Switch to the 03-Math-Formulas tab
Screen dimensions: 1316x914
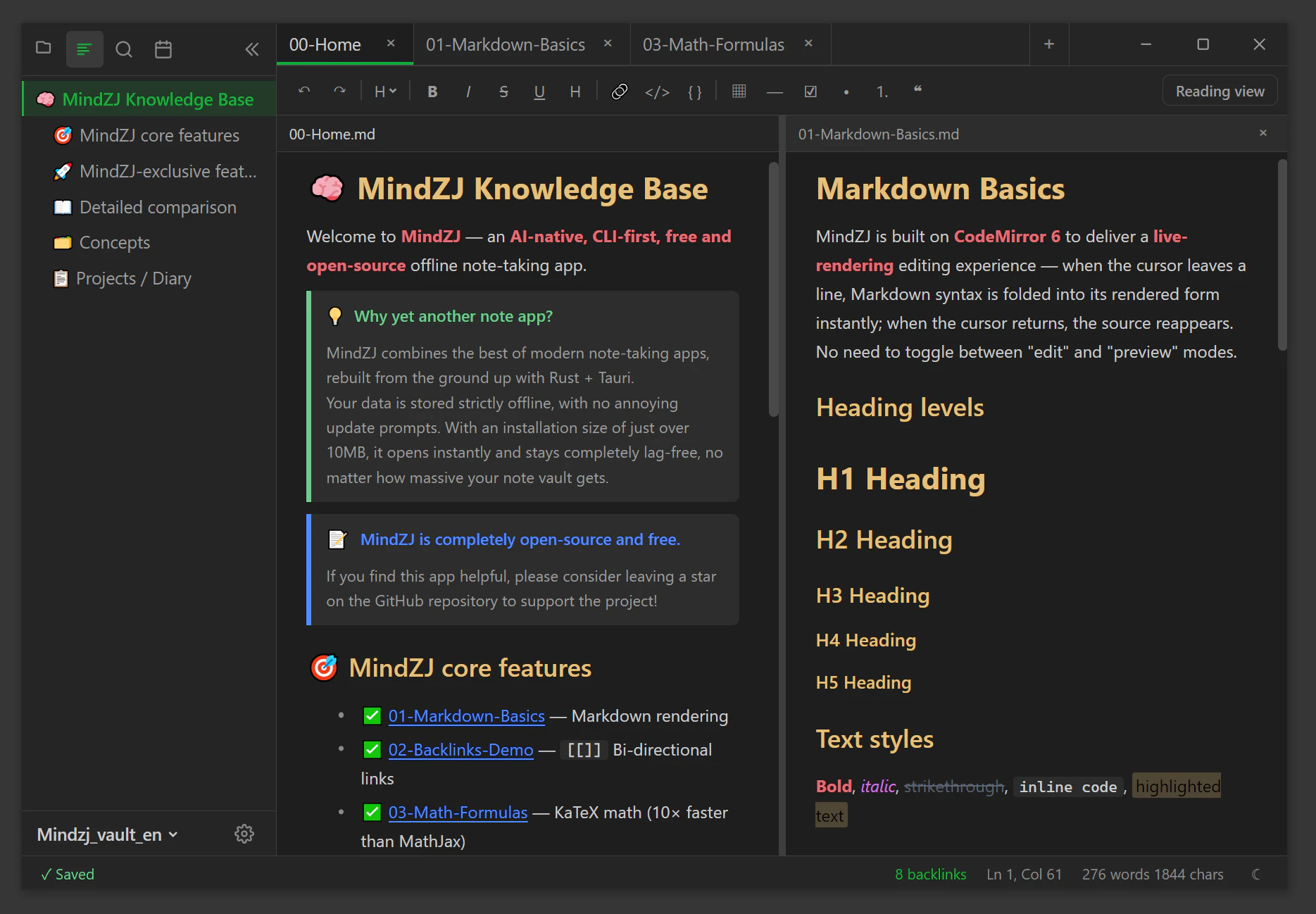tap(713, 44)
